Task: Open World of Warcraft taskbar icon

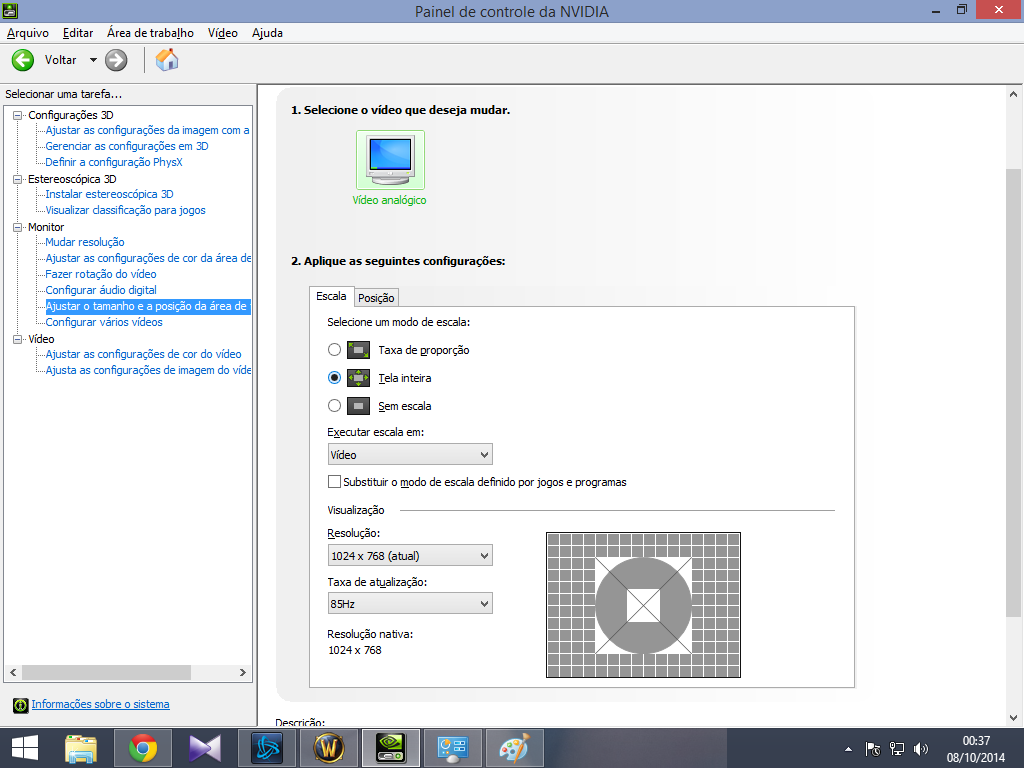Action: pos(328,748)
